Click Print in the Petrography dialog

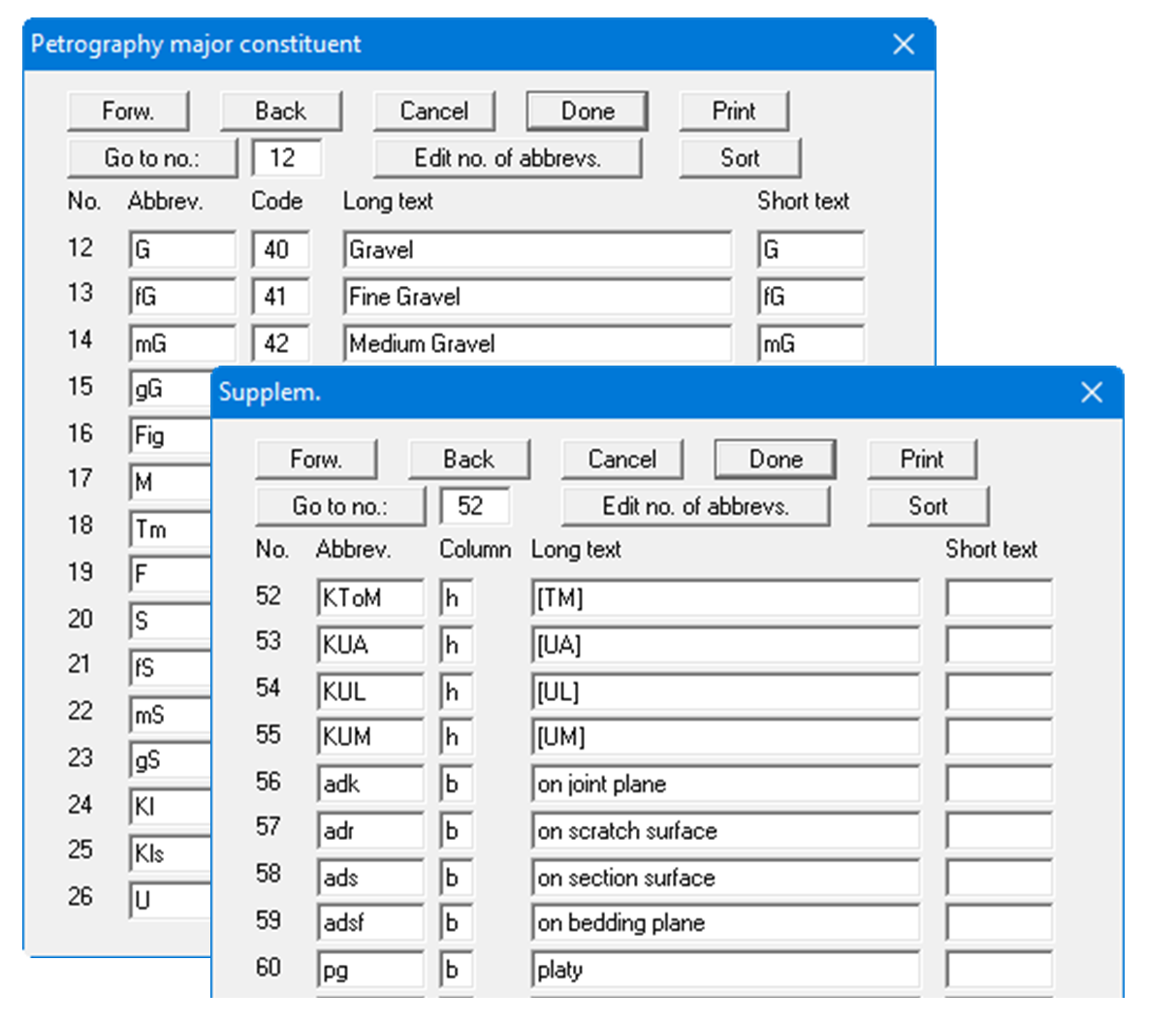[733, 112]
